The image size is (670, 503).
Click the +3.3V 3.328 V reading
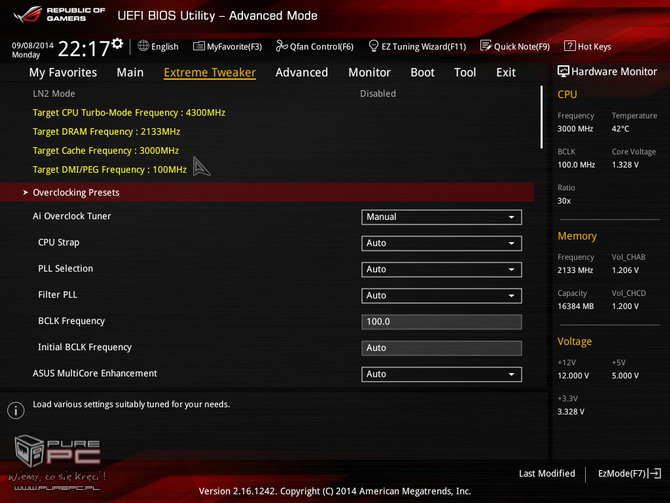point(571,412)
